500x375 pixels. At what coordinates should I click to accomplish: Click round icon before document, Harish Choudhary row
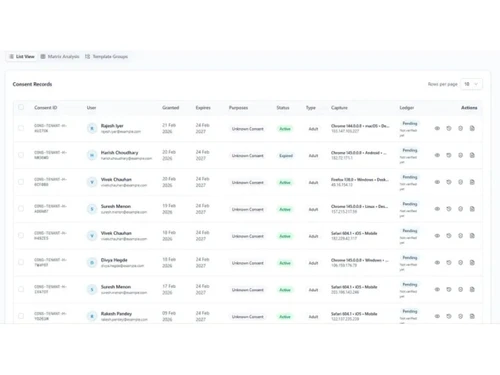460,155
